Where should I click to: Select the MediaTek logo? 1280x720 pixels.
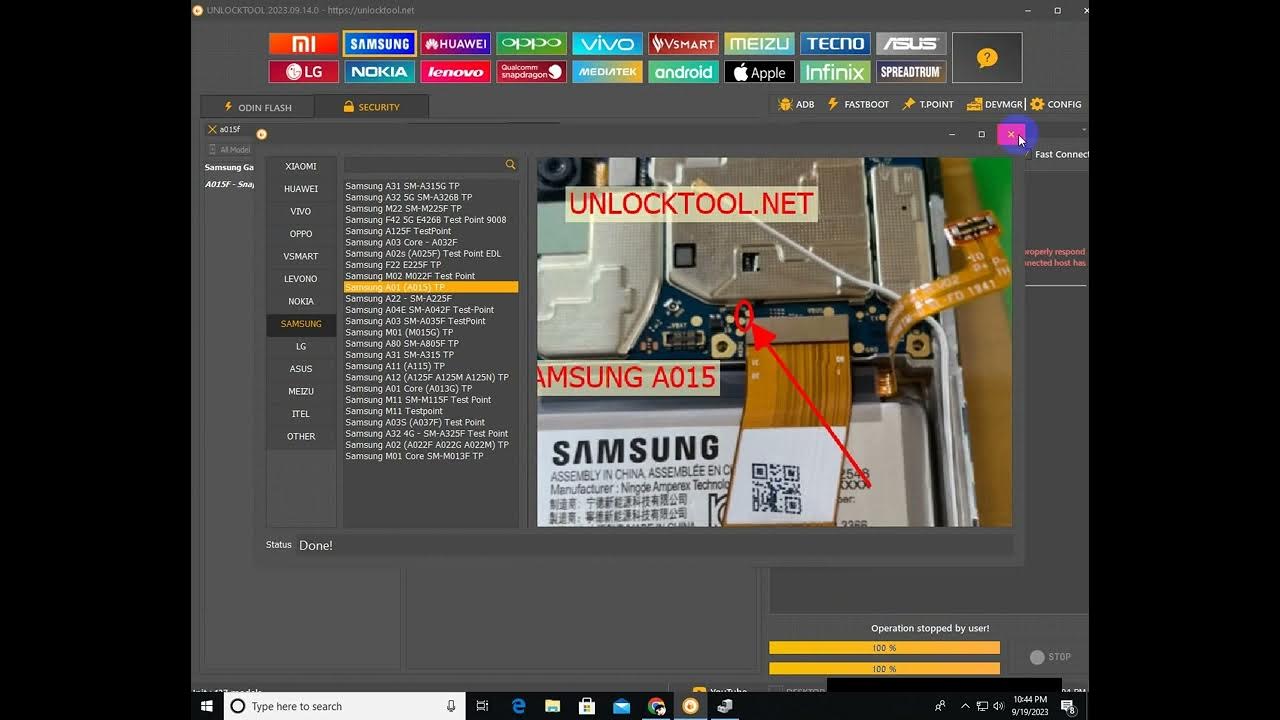point(607,72)
